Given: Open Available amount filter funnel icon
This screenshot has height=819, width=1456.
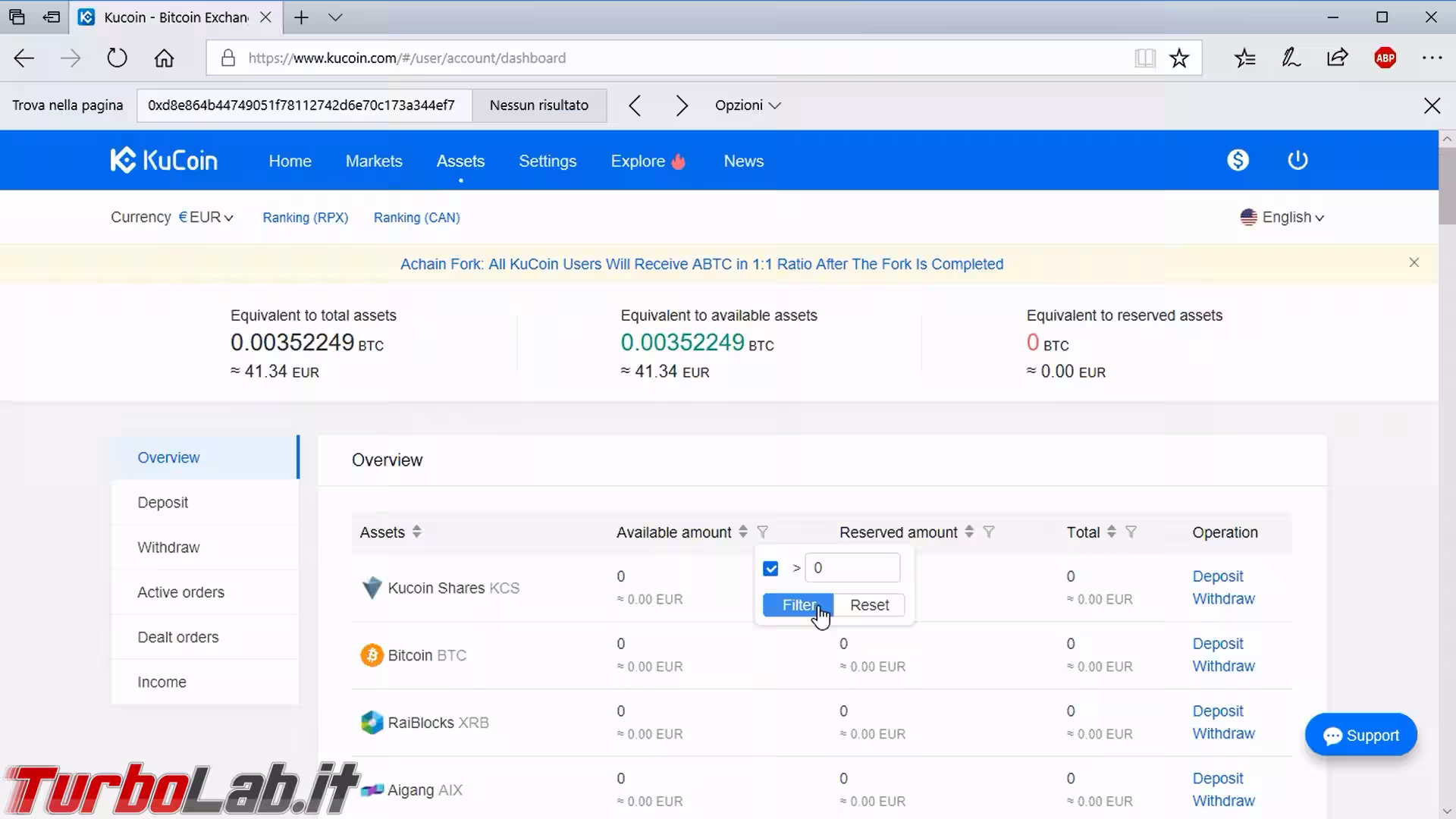Looking at the screenshot, I should [763, 532].
